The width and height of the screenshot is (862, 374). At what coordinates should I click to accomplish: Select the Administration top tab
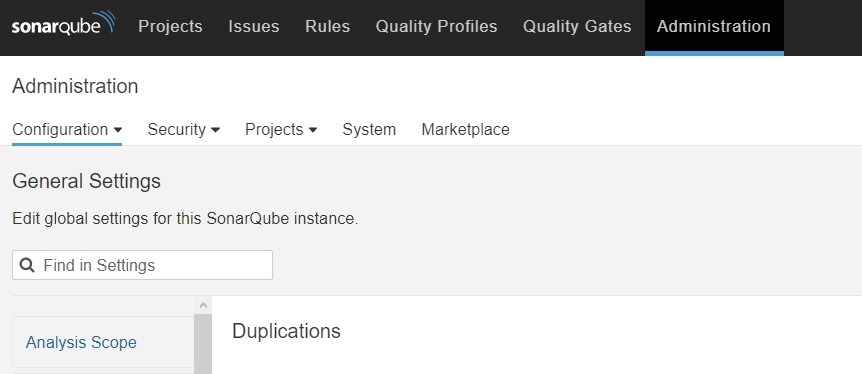[714, 26]
